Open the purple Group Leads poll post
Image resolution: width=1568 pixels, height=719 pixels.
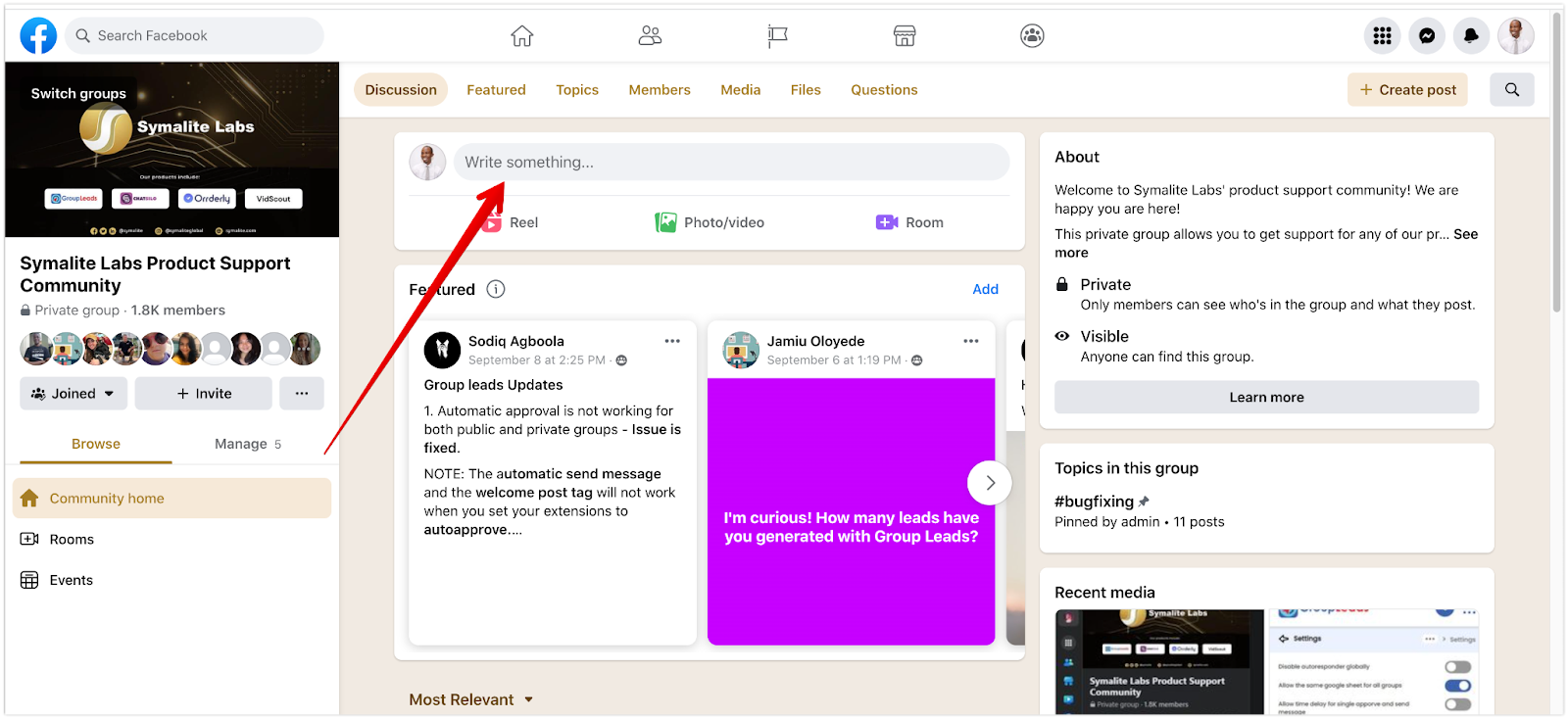click(851, 511)
